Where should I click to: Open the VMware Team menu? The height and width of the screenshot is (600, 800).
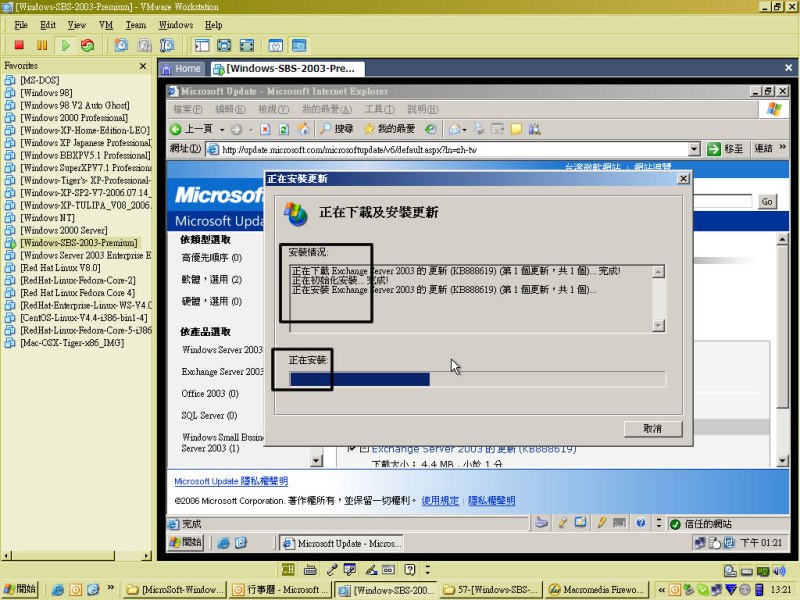click(136, 25)
